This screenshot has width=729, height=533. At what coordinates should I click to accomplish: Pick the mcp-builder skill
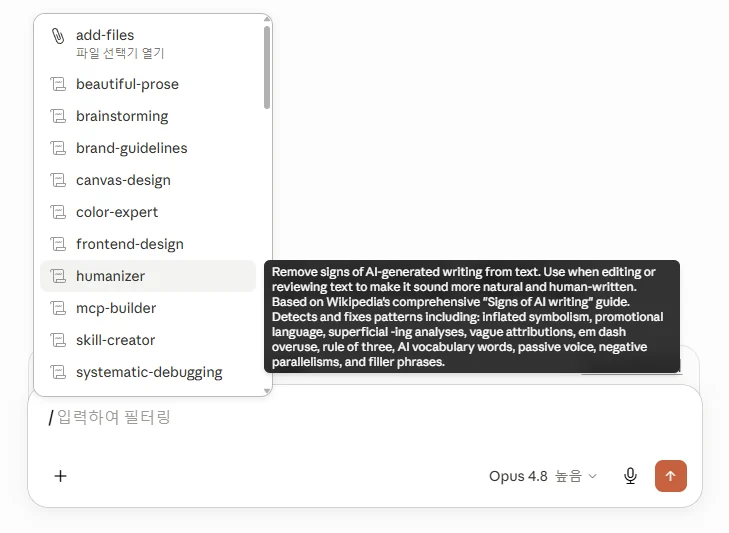tap(148, 308)
